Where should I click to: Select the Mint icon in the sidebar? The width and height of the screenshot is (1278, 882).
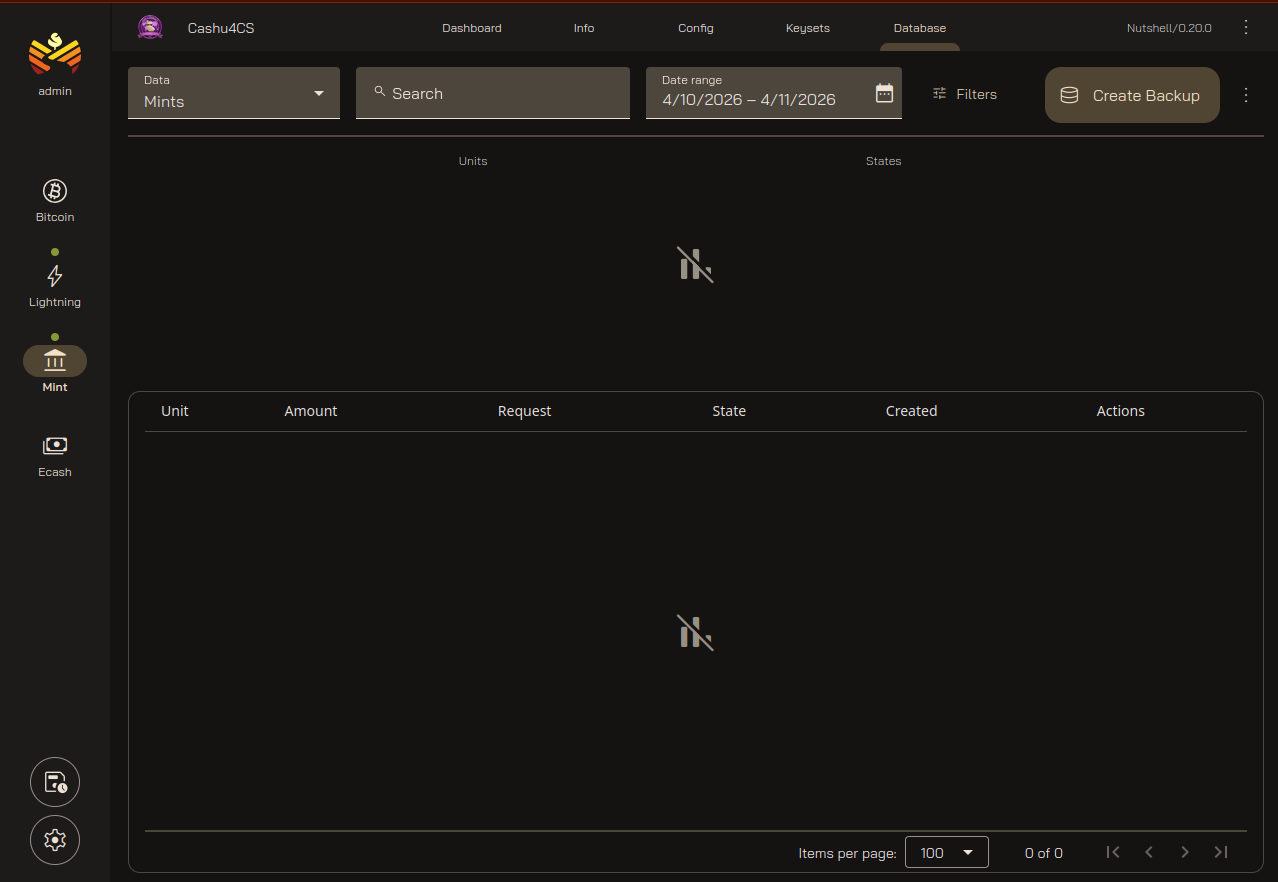(54, 360)
